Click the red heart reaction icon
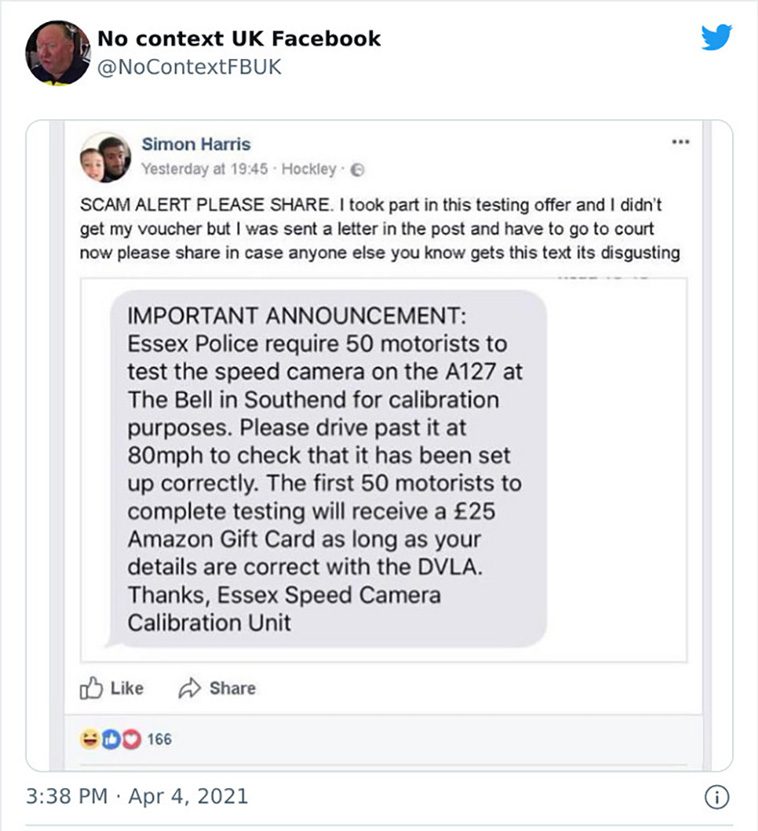This screenshot has width=758, height=831. 131,739
